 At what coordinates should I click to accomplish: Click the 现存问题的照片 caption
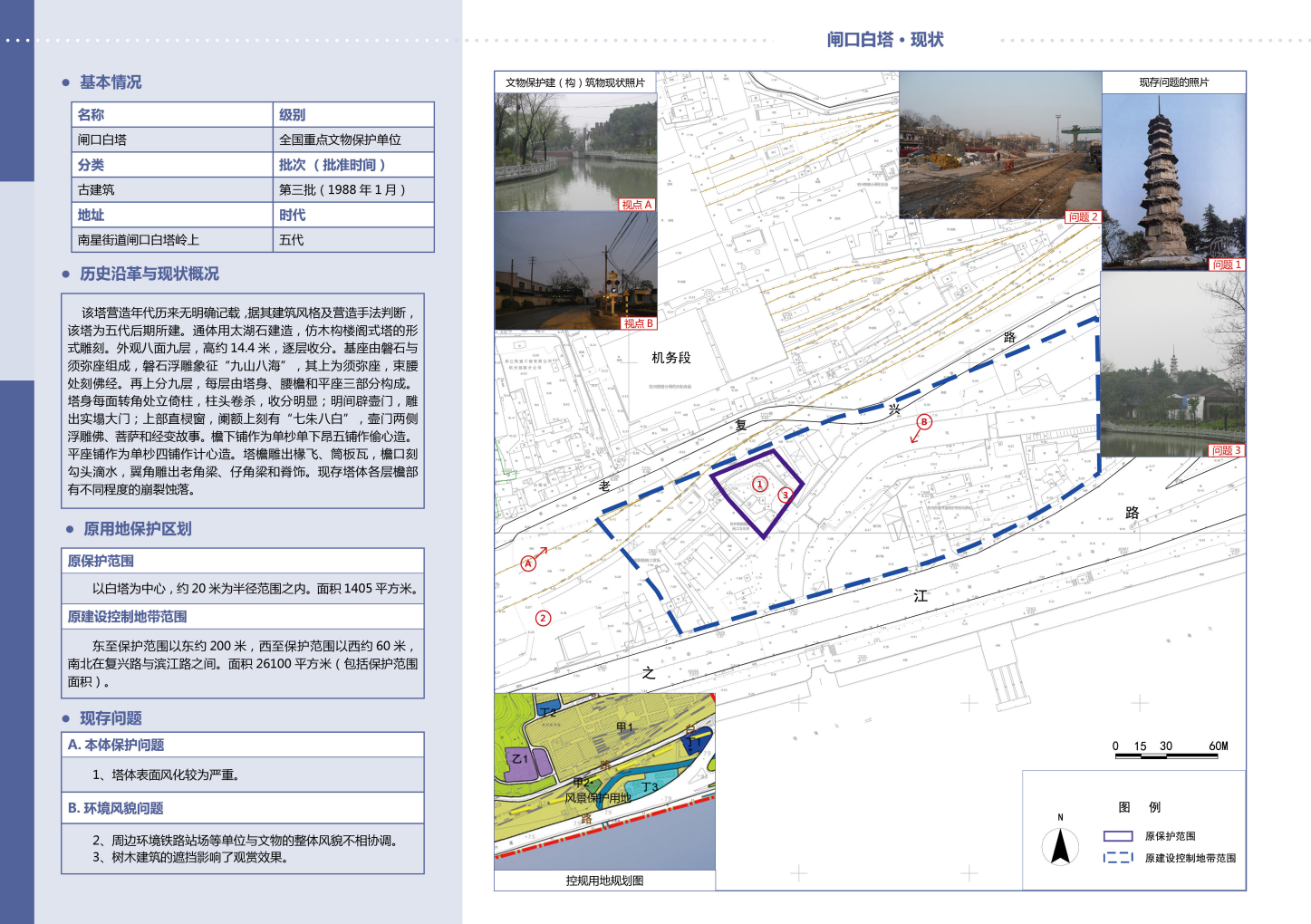1174,82
